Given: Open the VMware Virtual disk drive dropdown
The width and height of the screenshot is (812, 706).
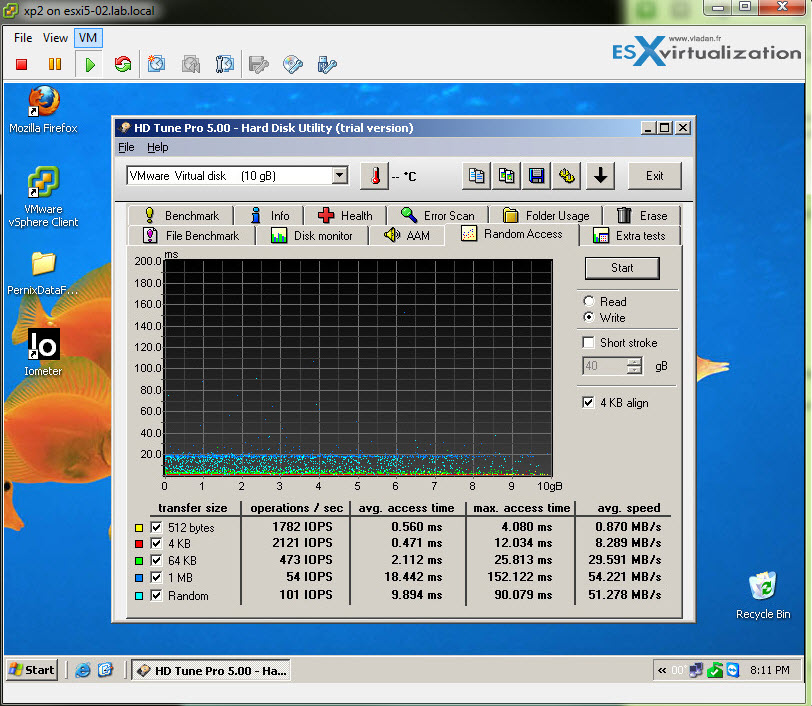Looking at the screenshot, I should (x=340, y=176).
